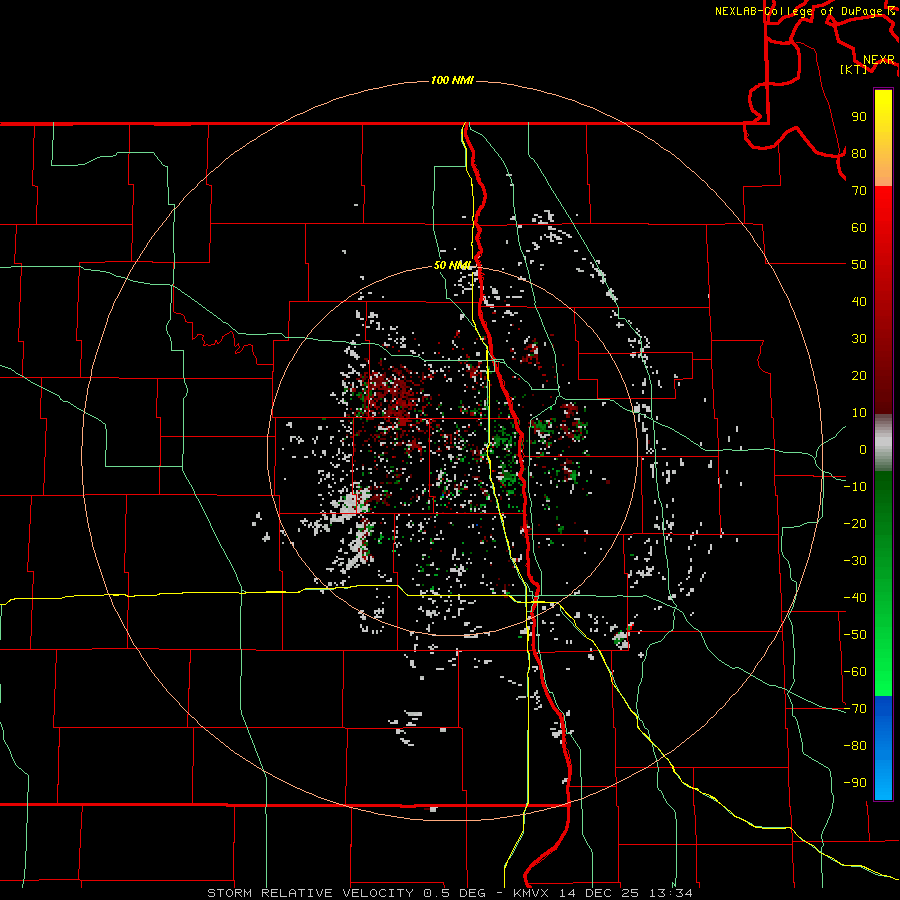
Task: Click the [KT] units label
Action: tap(854, 69)
